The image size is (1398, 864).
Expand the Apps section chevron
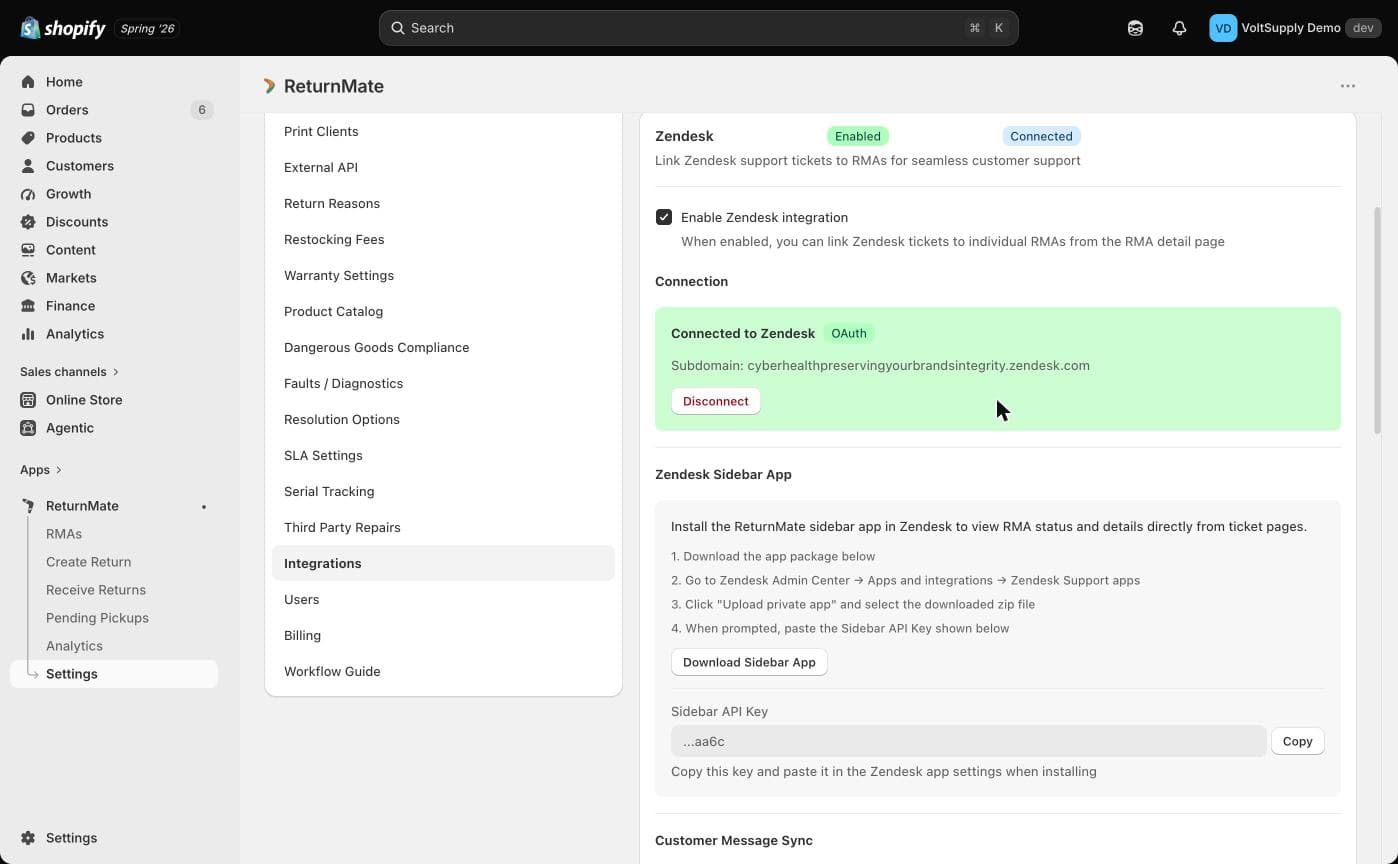pyautogui.click(x=59, y=470)
